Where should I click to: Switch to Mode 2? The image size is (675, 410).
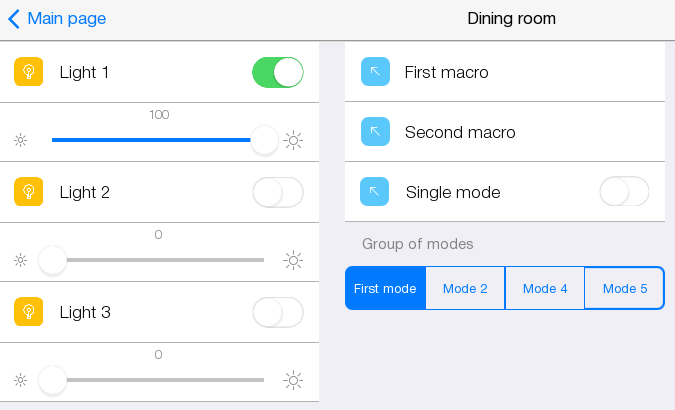[465, 288]
